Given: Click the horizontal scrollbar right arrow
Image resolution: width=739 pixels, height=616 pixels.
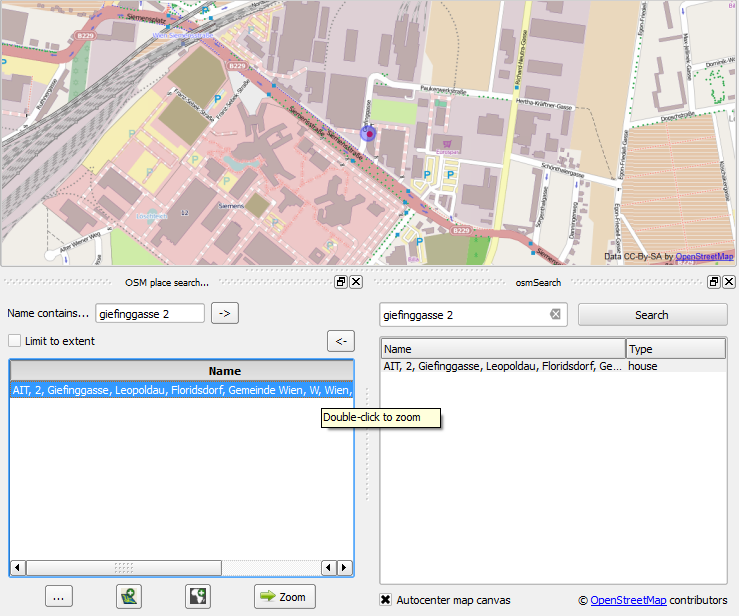Looking at the screenshot, I should pos(344,568).
